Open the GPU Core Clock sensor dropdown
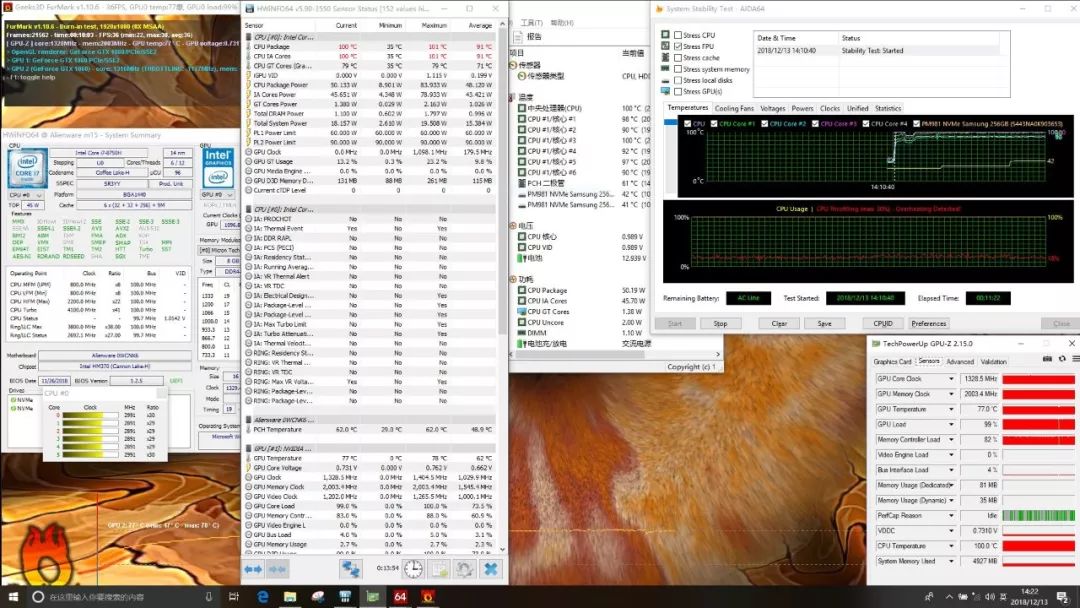Image resolution: width=1080 pixels, height=608 pixels. point(950,379)
